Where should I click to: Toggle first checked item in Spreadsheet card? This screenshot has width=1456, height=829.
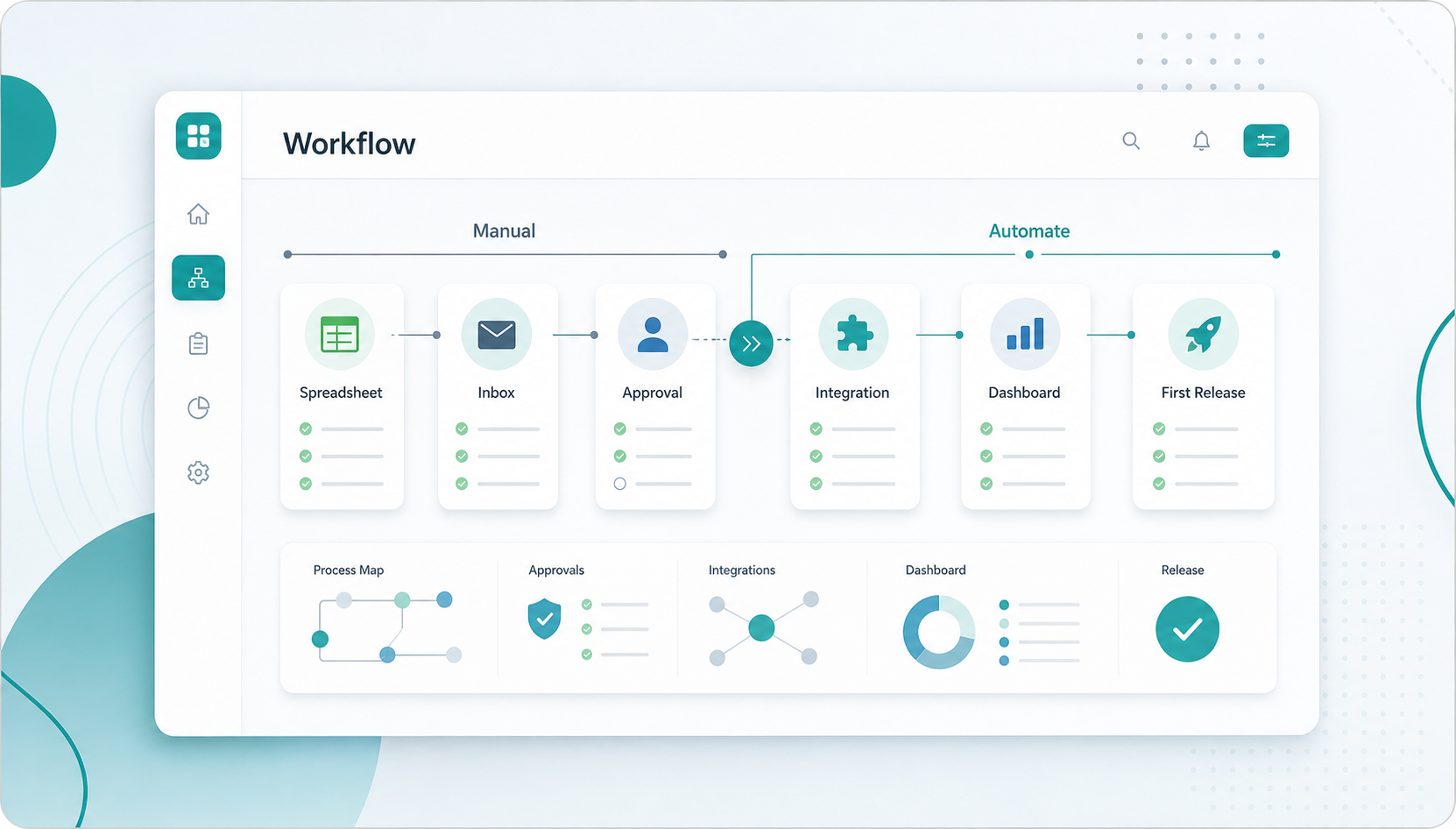pos(306,429)
